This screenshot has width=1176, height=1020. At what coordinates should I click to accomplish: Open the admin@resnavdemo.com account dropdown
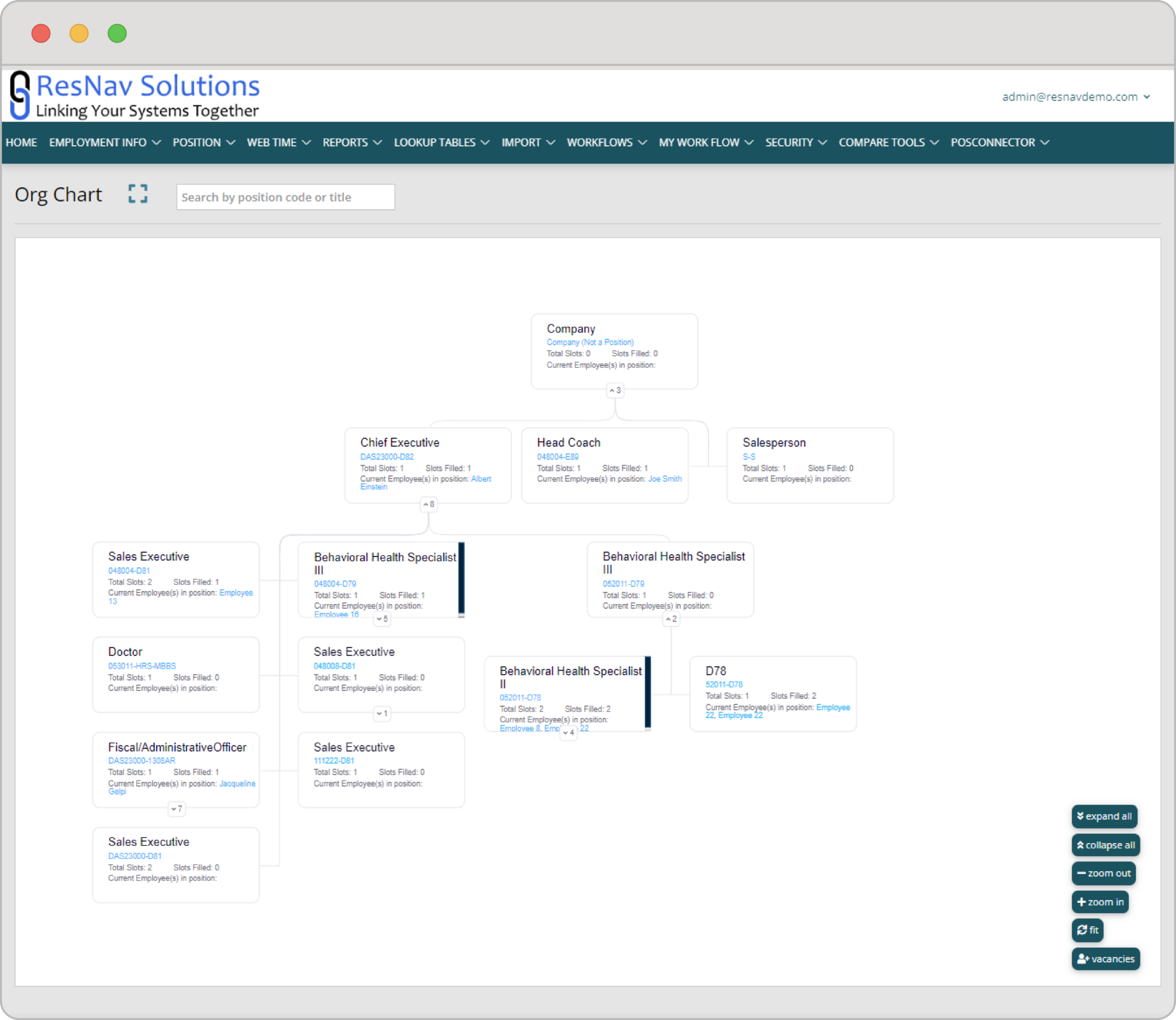tap(1075, 96)
